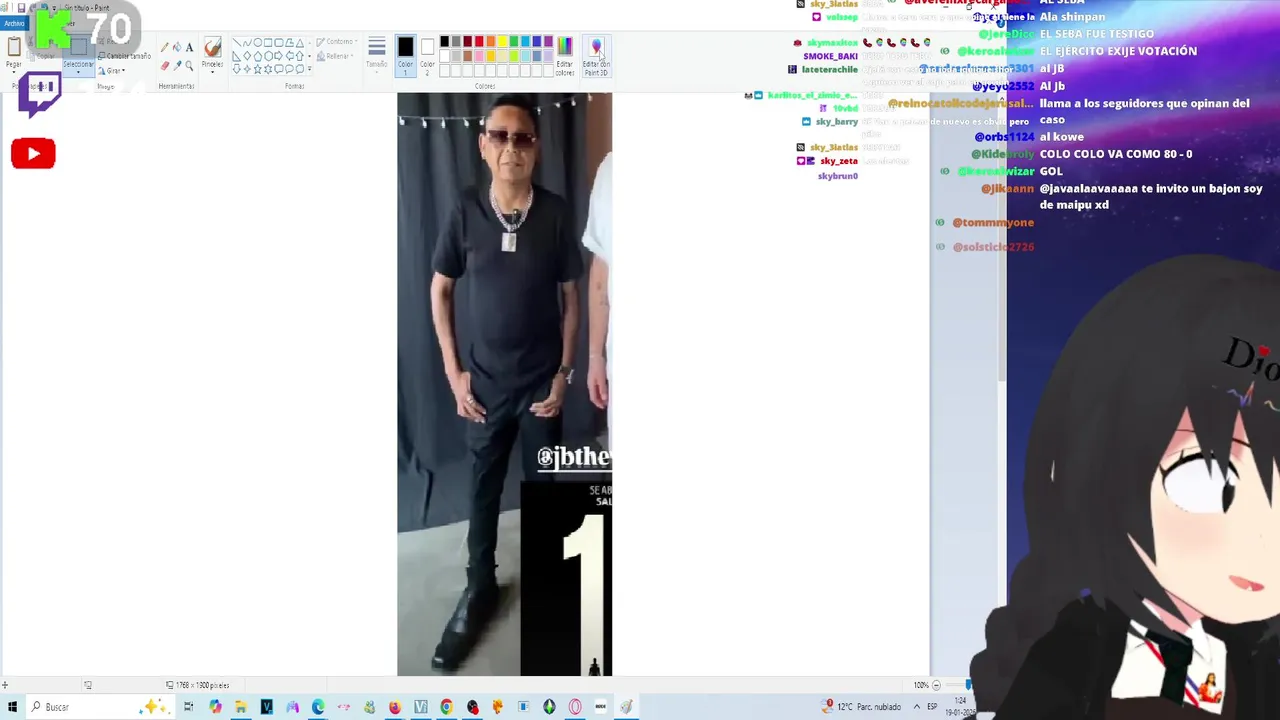Image resolution: width=1280 pixels, height=720 pixels.
Task: Click the YouTube logo overlay
Action: tap(33, 153)
